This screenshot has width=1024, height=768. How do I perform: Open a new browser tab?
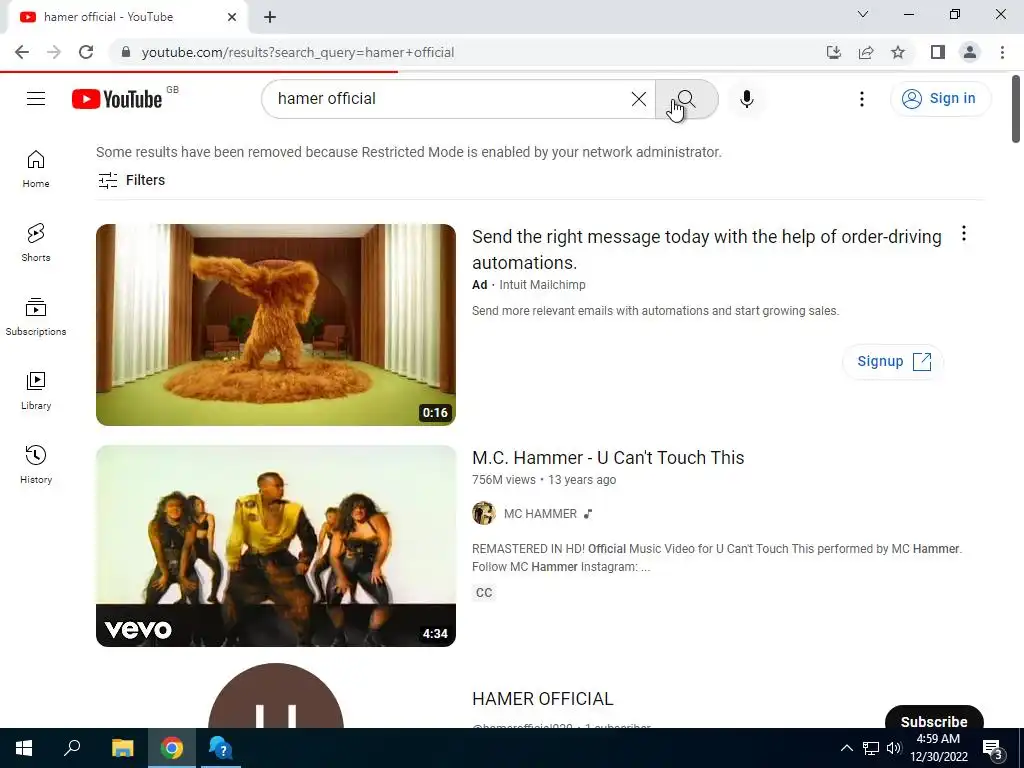270,17
